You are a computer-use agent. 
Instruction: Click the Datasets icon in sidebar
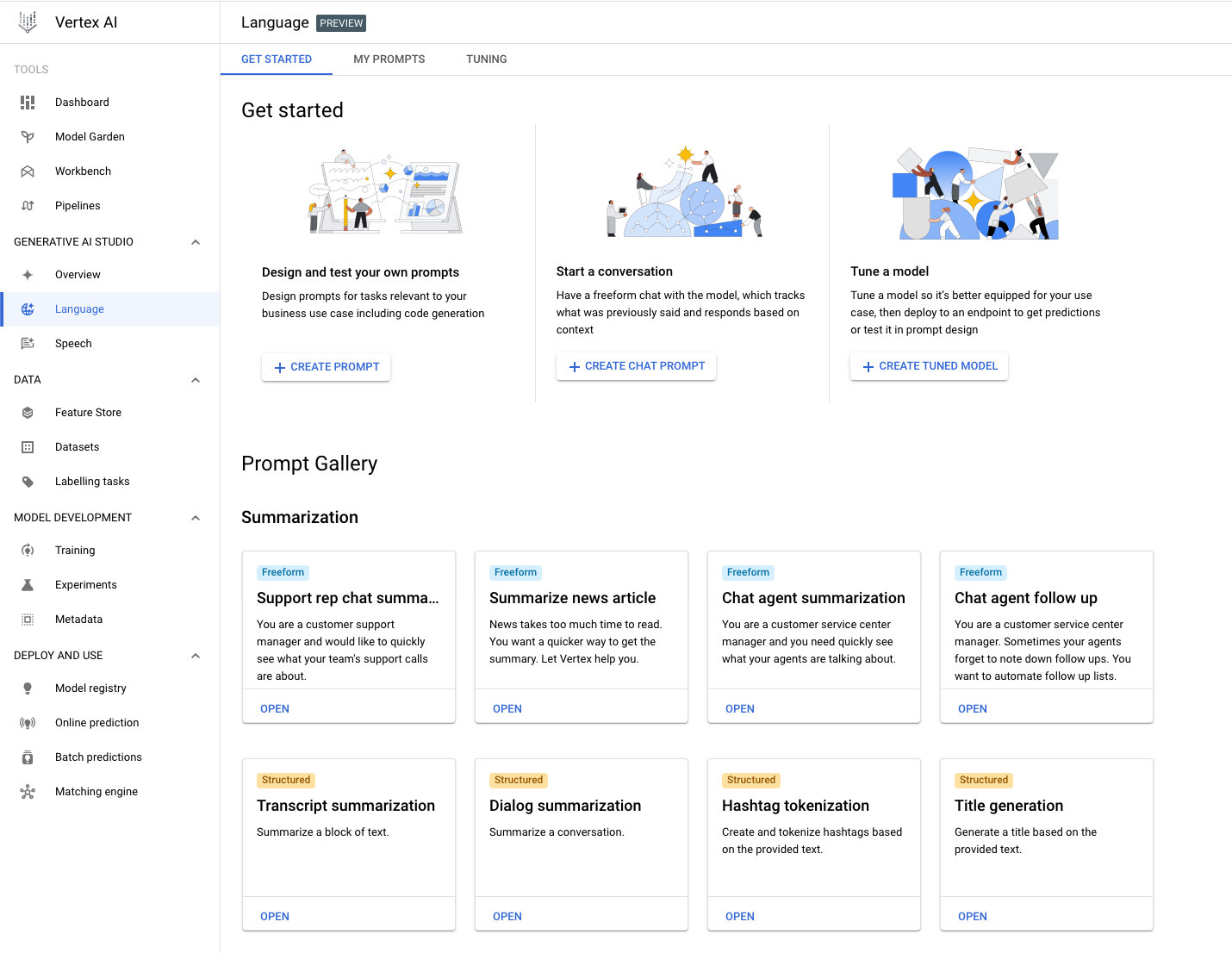click(28, 447)
